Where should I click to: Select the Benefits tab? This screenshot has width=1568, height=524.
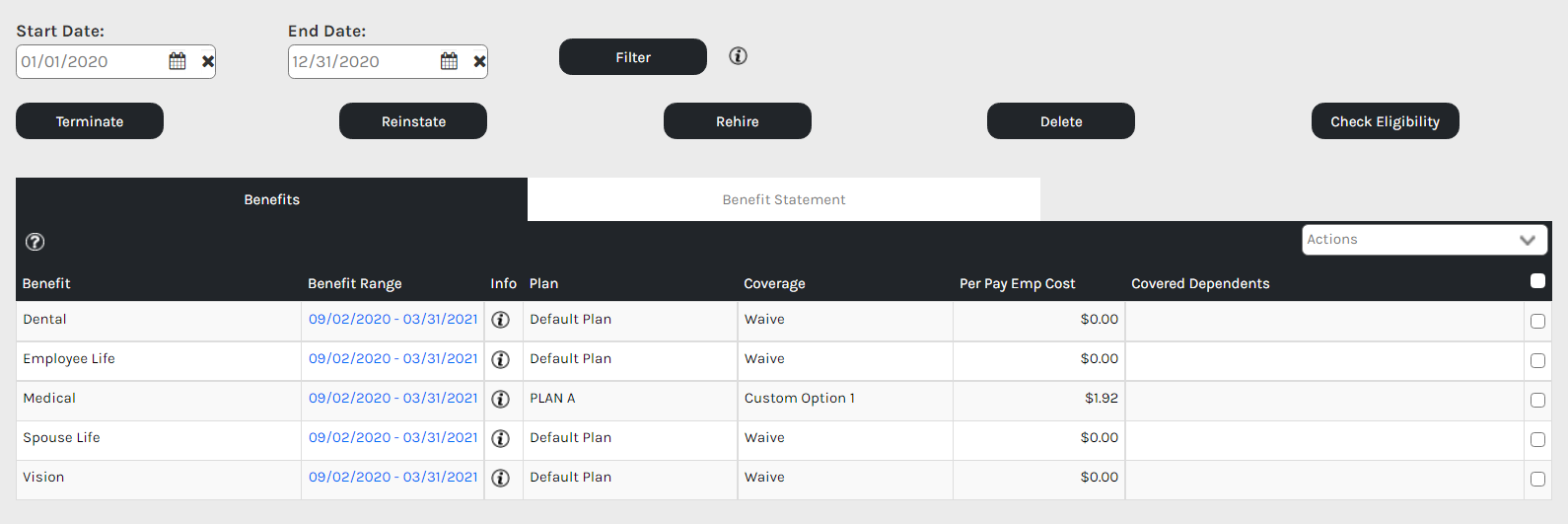click(272, 199)
